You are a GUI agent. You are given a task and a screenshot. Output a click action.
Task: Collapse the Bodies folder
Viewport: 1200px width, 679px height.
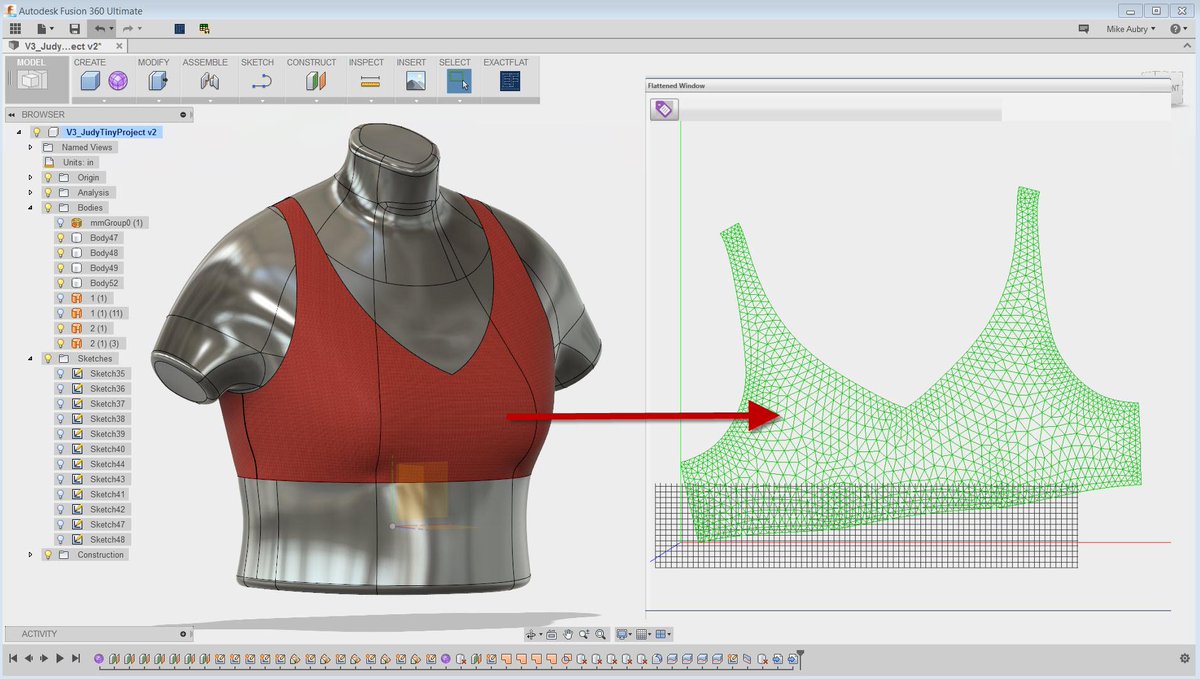point(31,208)
